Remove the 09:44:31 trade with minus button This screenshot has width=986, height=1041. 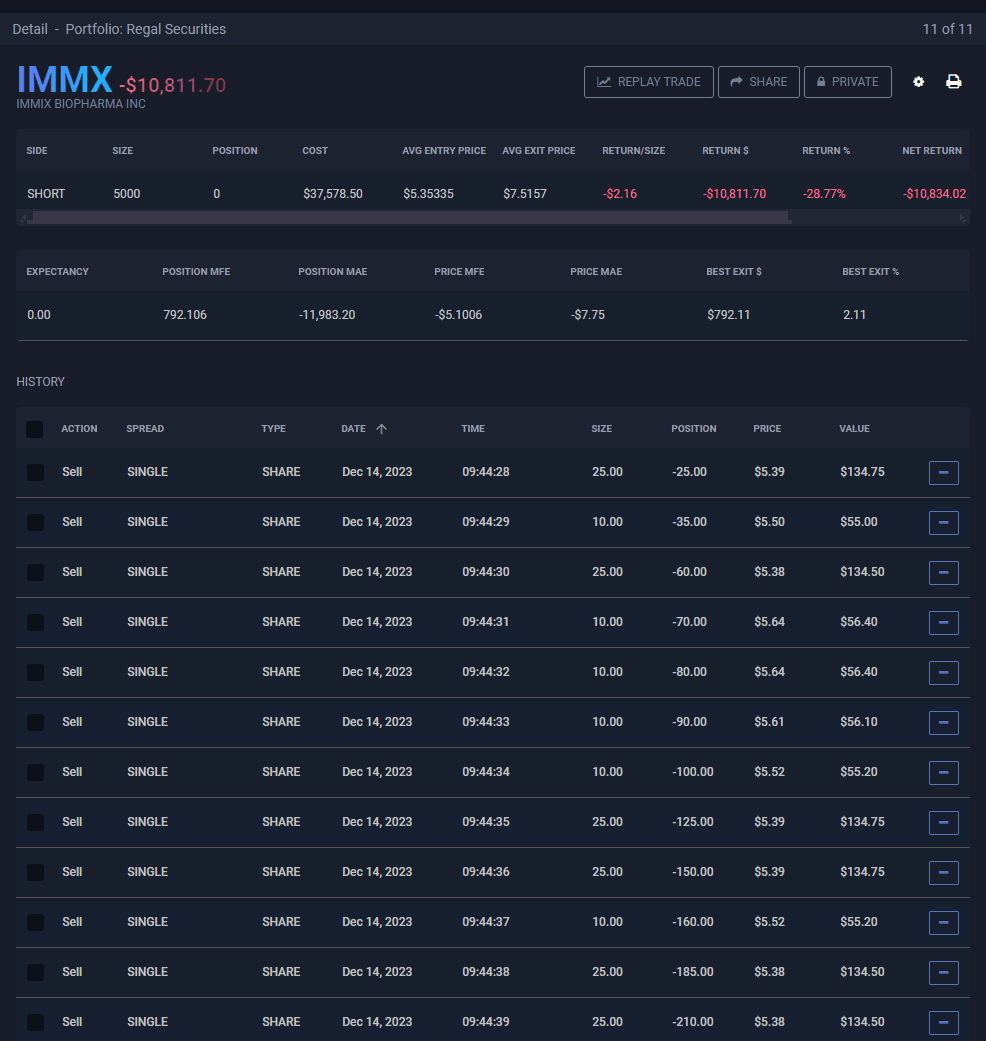pyautogui.click(x=944, y=623)
